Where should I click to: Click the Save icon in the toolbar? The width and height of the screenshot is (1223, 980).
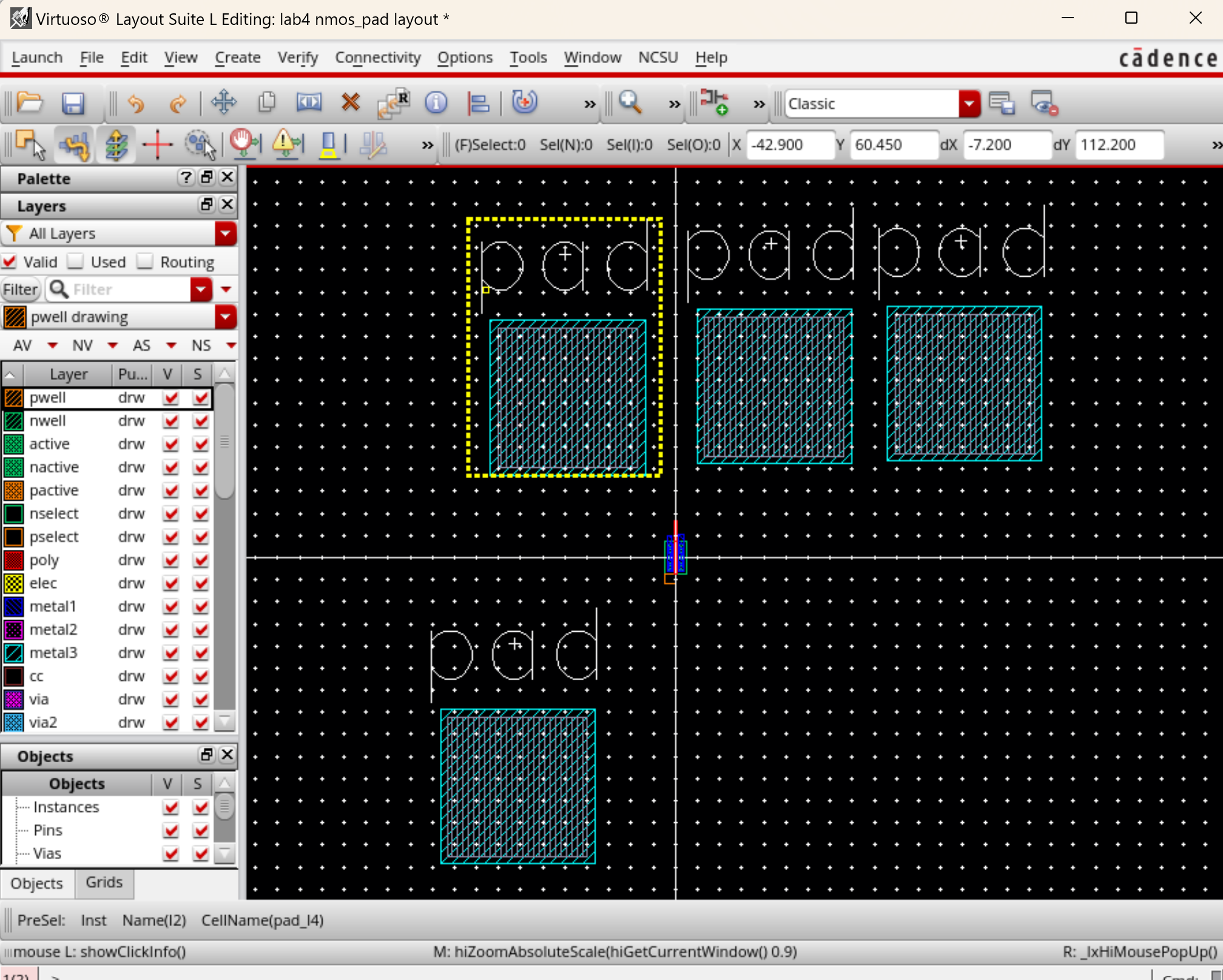point(73,103)
